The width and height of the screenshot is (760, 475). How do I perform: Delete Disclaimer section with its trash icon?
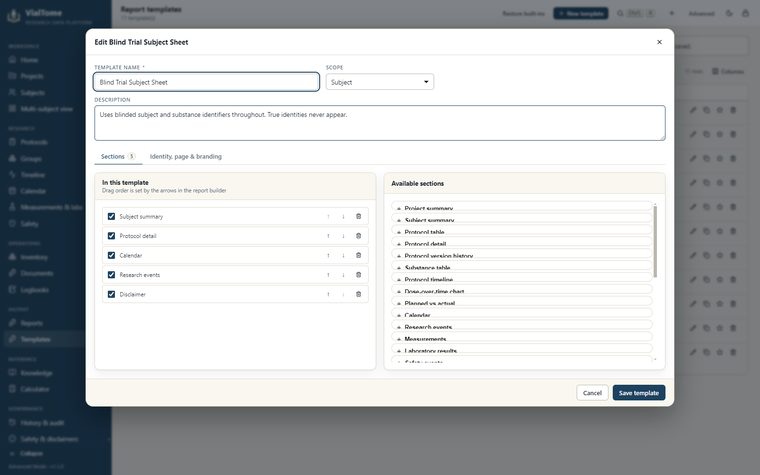click(x=359, y=294)
